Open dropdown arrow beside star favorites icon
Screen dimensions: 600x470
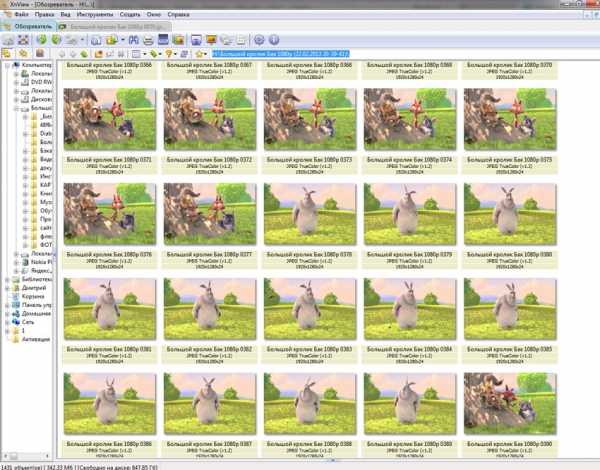click(x=206, y=54)
